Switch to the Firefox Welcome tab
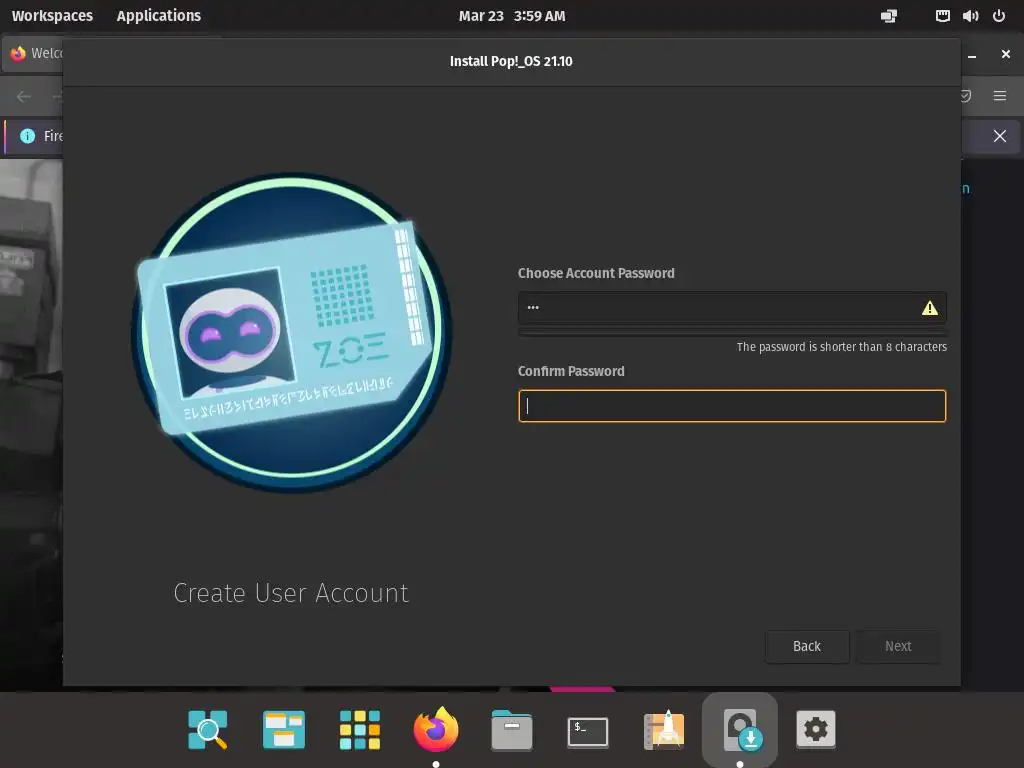The image size is (1024, 768). point(36,54)
